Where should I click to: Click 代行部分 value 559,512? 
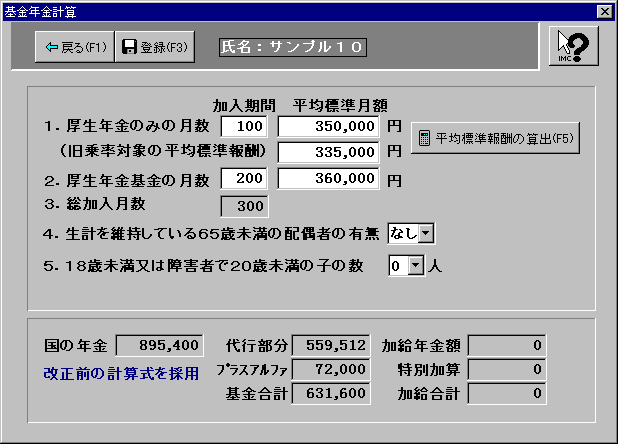331,346
